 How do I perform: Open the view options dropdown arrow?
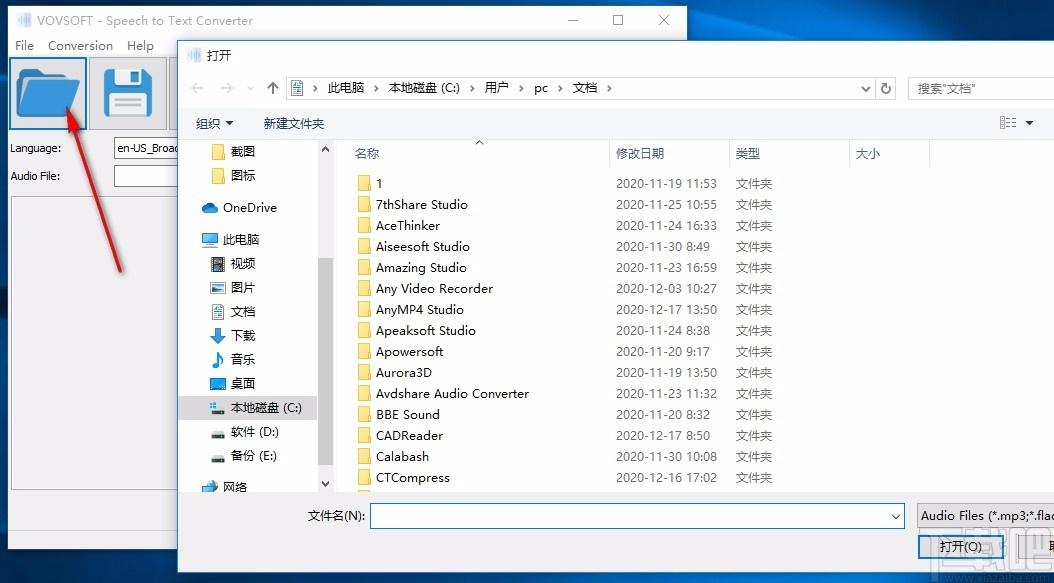click(x=1029, y=123)
